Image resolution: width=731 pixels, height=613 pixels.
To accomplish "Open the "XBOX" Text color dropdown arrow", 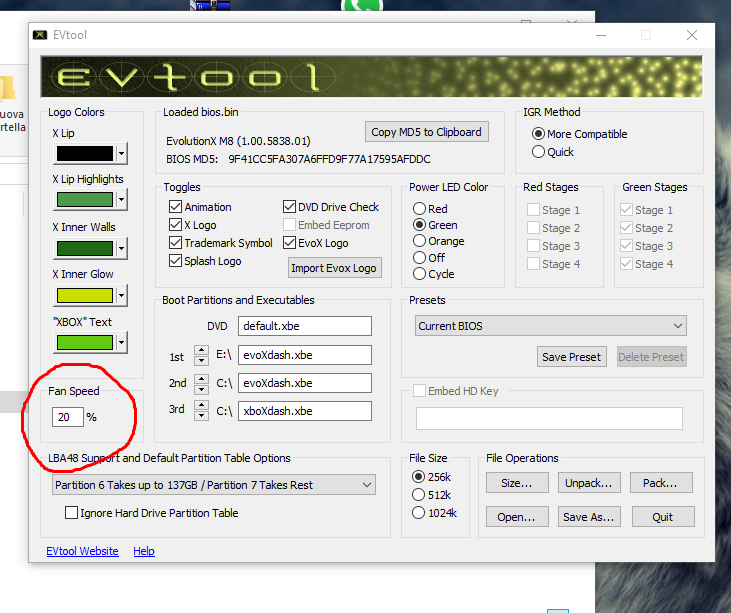I will click(x=121, y=343).
